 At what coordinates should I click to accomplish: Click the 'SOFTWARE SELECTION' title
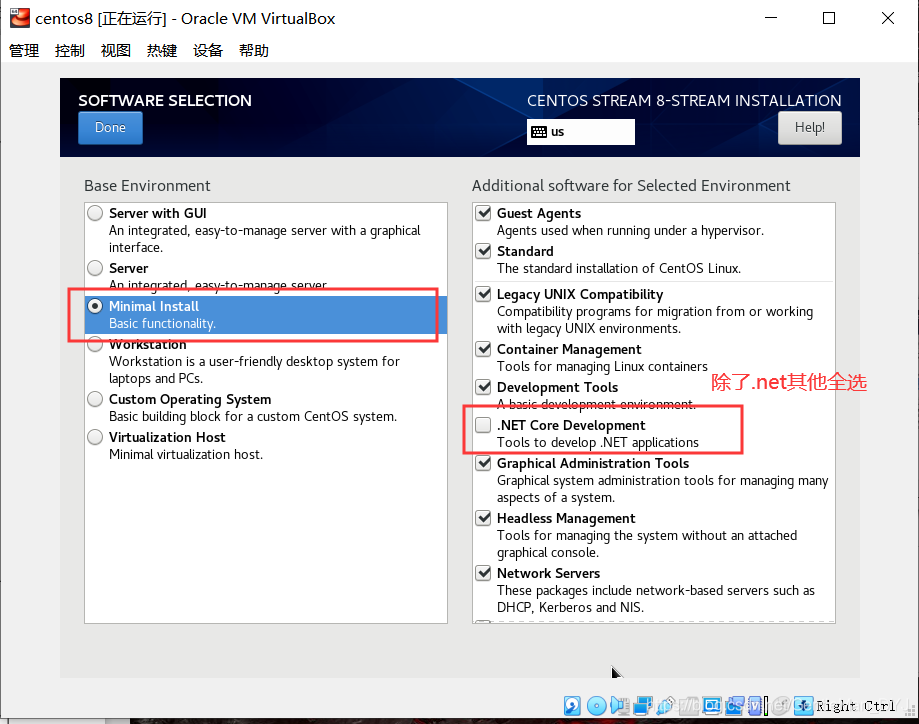click(165, 101)
